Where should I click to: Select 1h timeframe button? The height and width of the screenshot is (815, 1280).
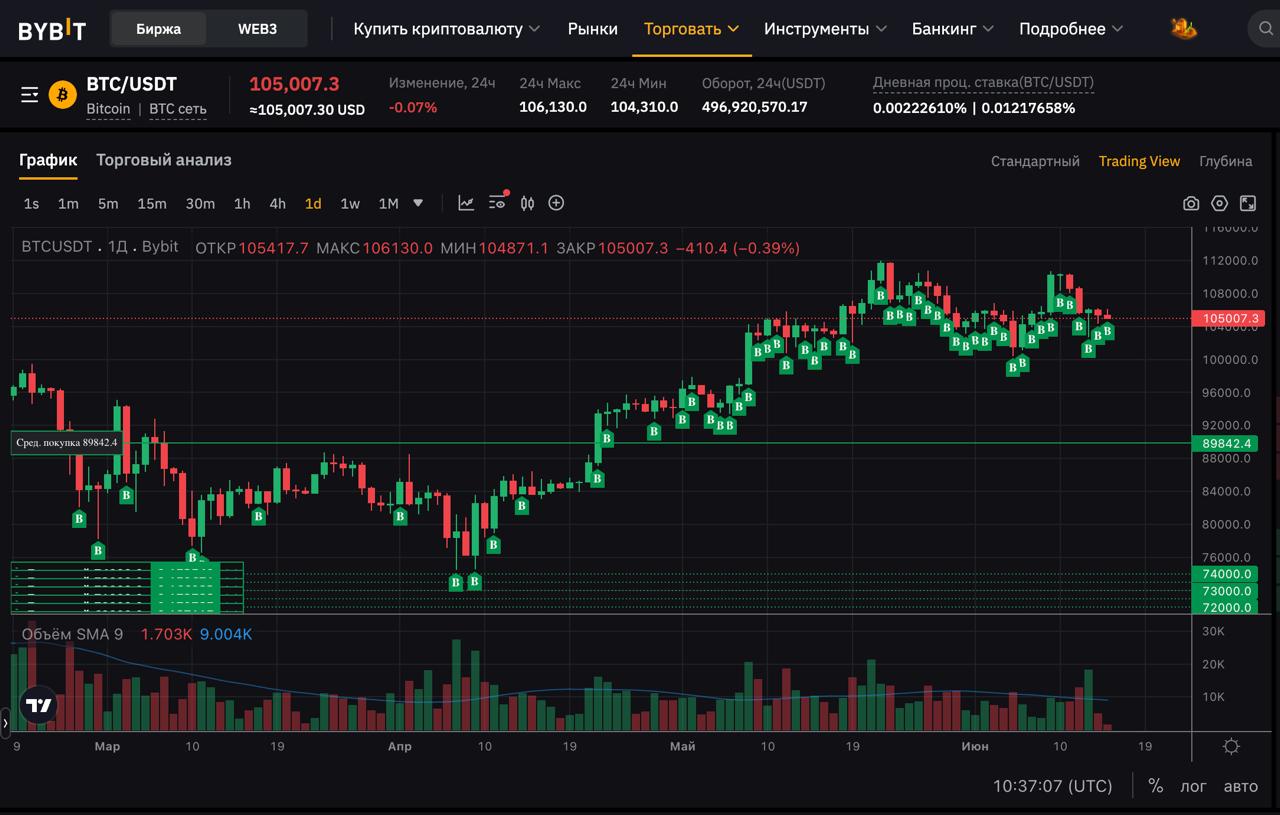[x=242, y=203]
